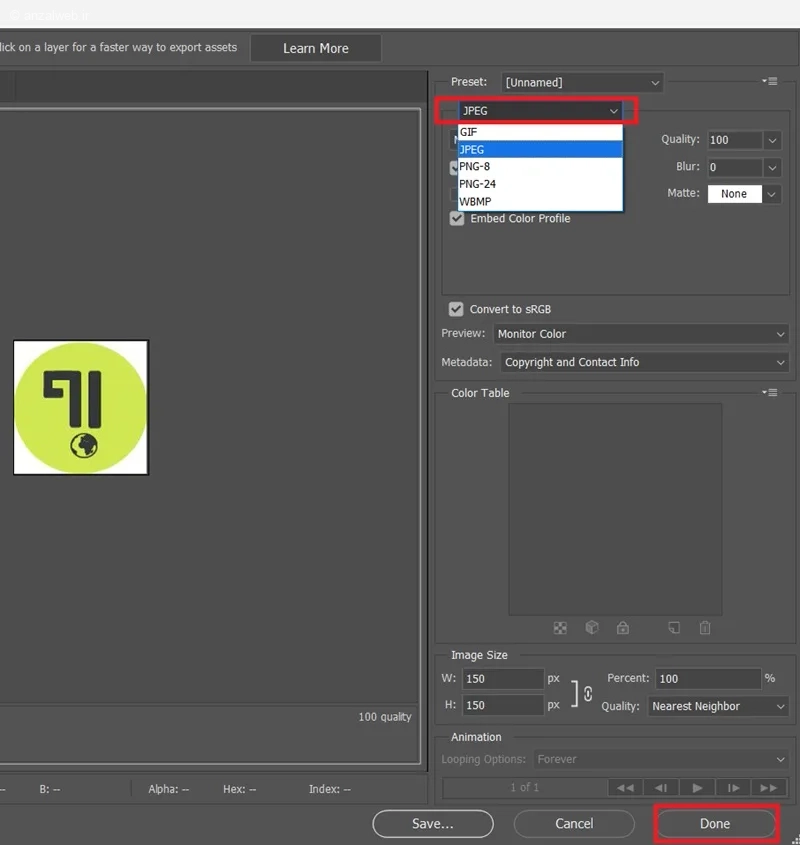800x845 pixels.
Task: Toggle the constrain proportions link icon
Action: [588, 694]
